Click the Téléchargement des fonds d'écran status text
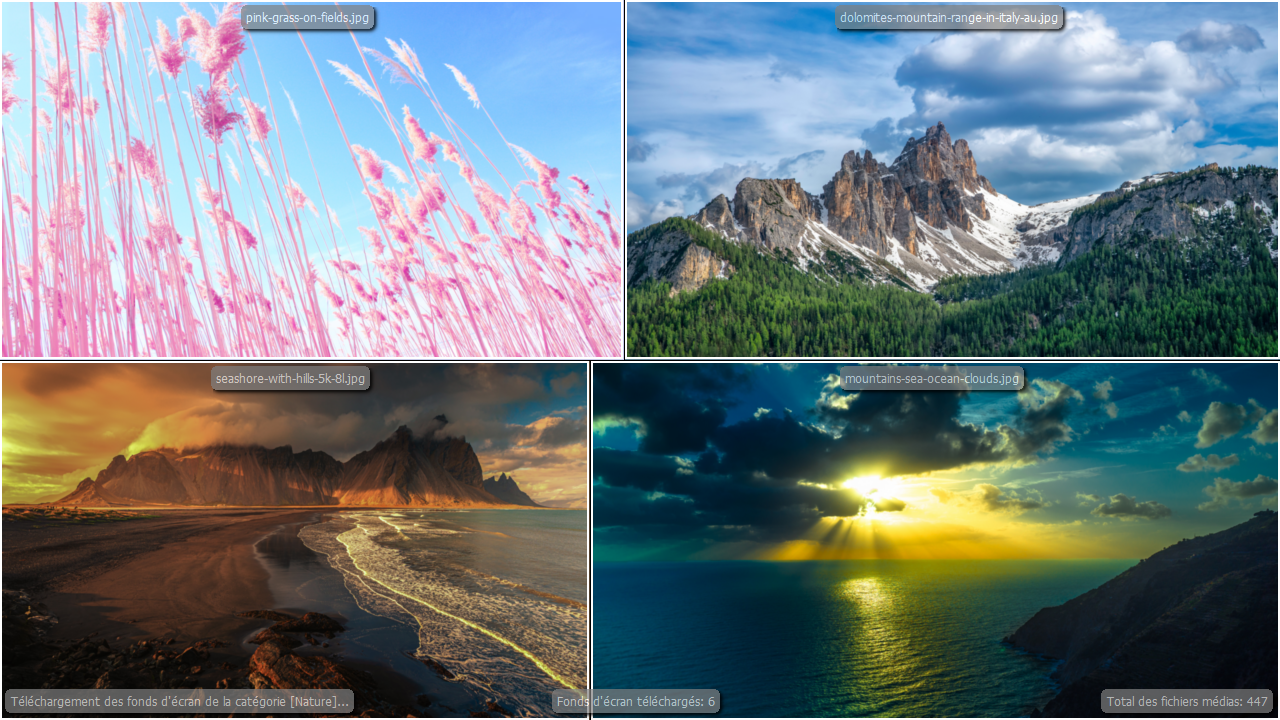The width and height of the screenshot is (1280, 720). pos(180,701)
